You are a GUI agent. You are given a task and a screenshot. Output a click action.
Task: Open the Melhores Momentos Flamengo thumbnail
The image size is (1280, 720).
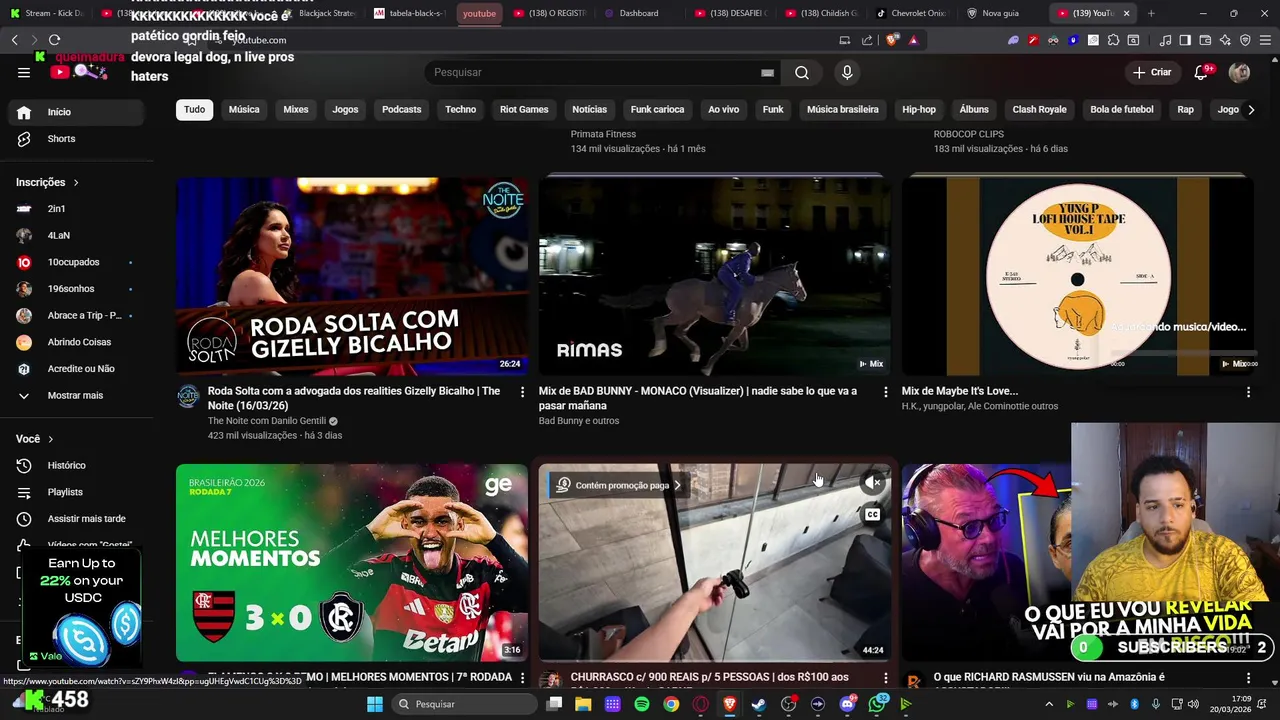point(352,562)
